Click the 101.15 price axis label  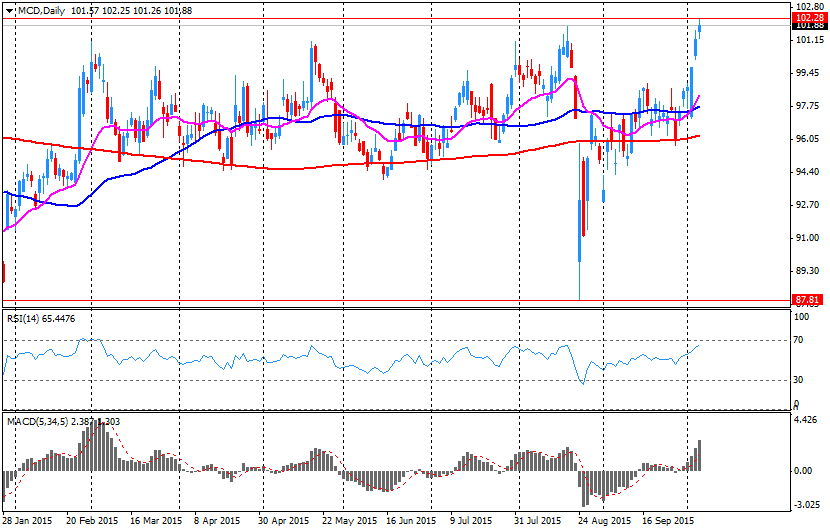click(810, 40)
